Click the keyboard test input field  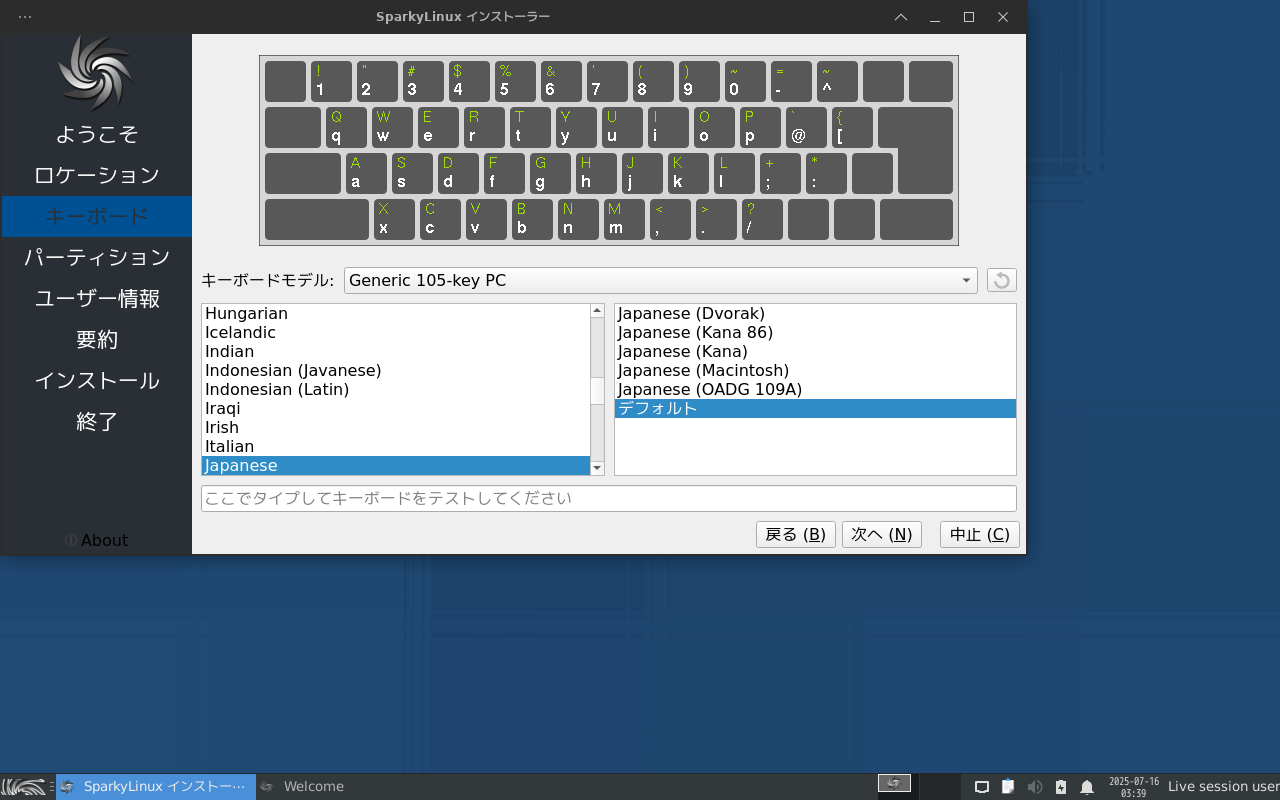tap(608, 498)
